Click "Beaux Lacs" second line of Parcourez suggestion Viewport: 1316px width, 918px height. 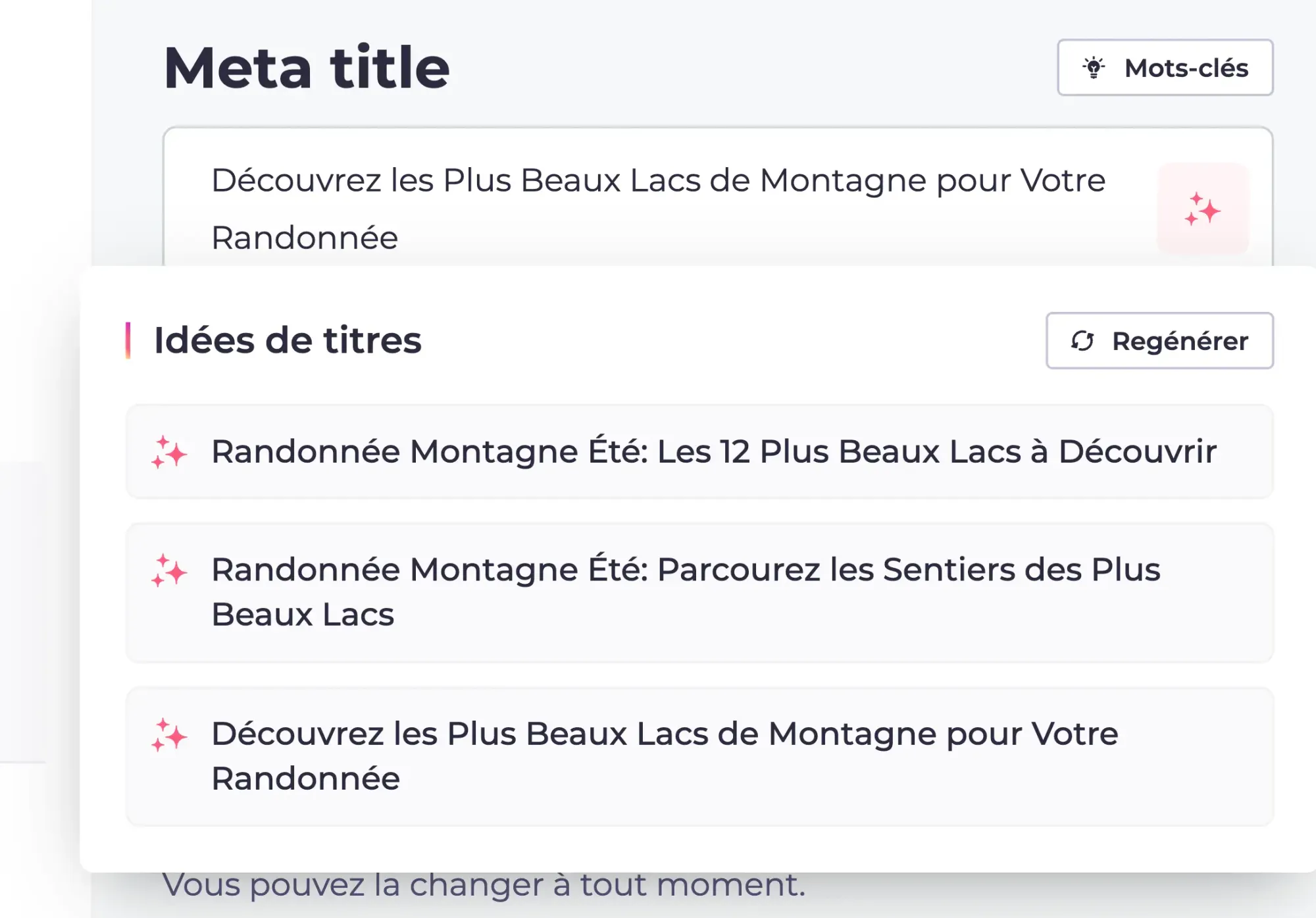tap(303, 615)
